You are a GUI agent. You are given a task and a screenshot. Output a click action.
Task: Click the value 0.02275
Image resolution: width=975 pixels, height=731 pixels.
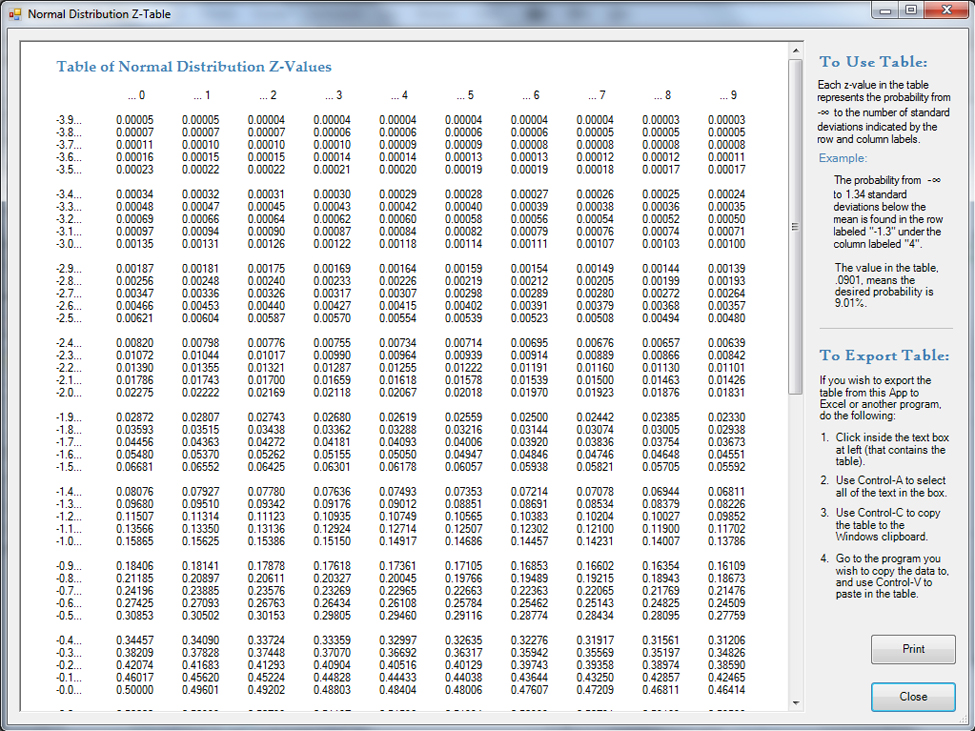pos(135,393)
